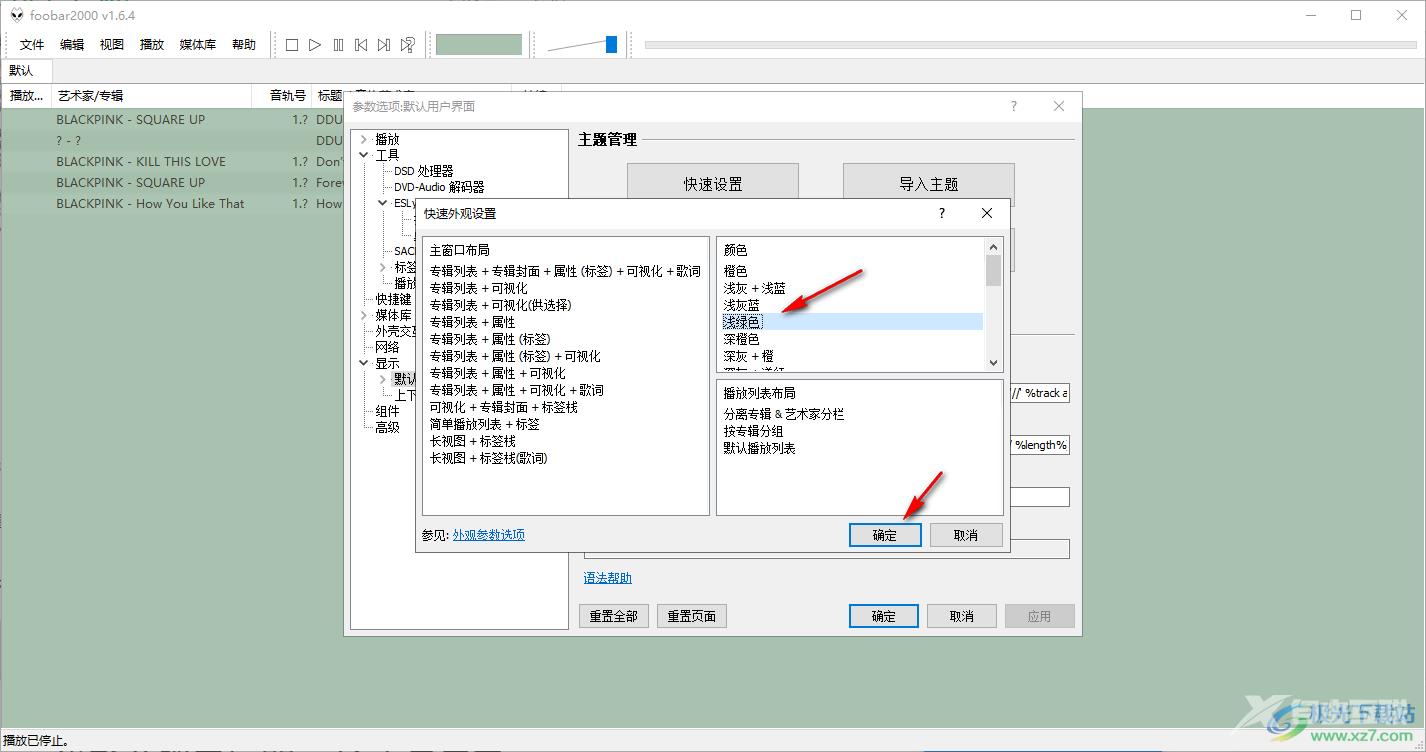
Task: Click the 导入主题 button
Action: pyautogui.click(x=929, y=184)
